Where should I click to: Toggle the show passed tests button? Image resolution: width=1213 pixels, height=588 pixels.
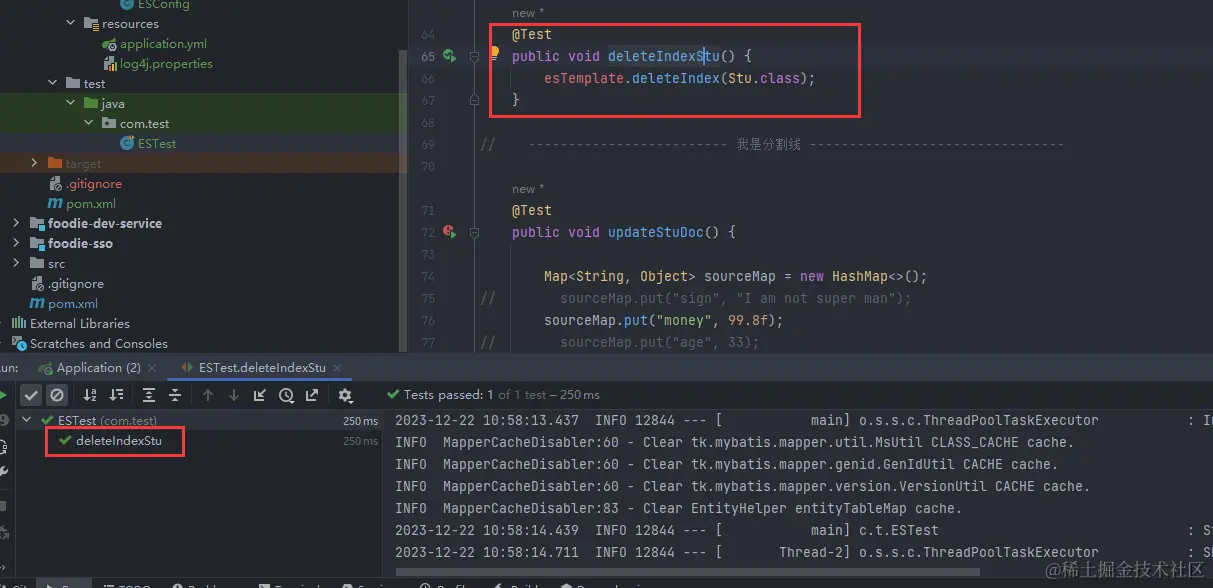pyautogui.click(x=32, y=396)
